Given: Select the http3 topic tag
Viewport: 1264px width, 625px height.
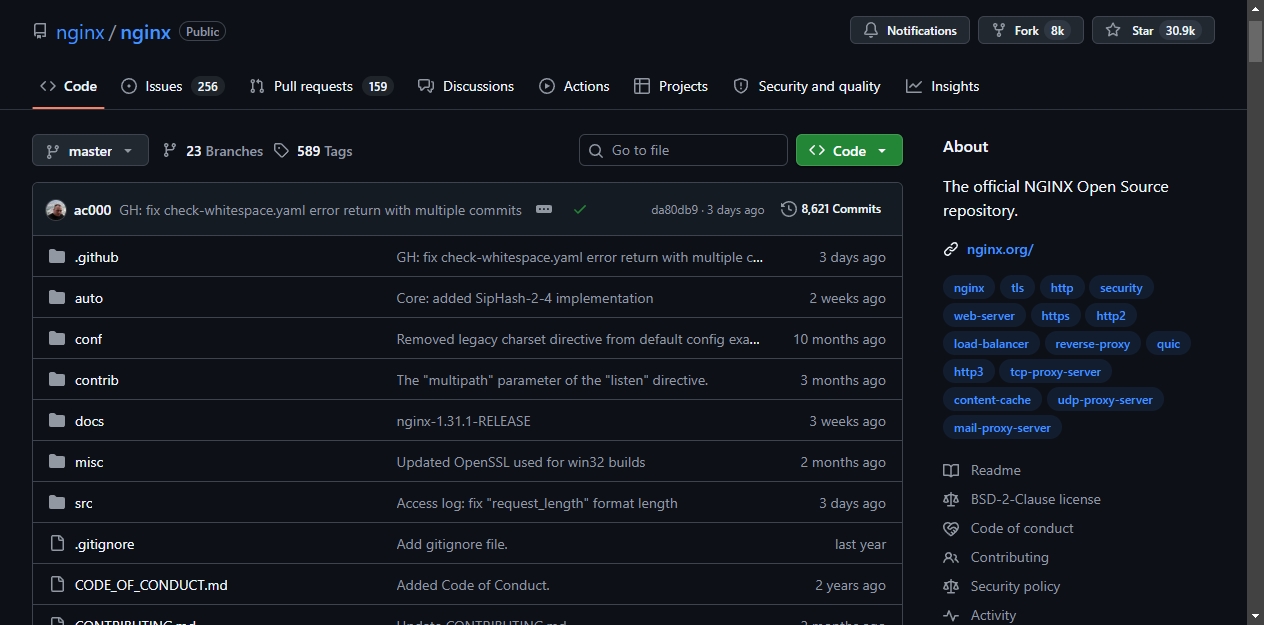Looking at the screenshot, I should [968, 371].
